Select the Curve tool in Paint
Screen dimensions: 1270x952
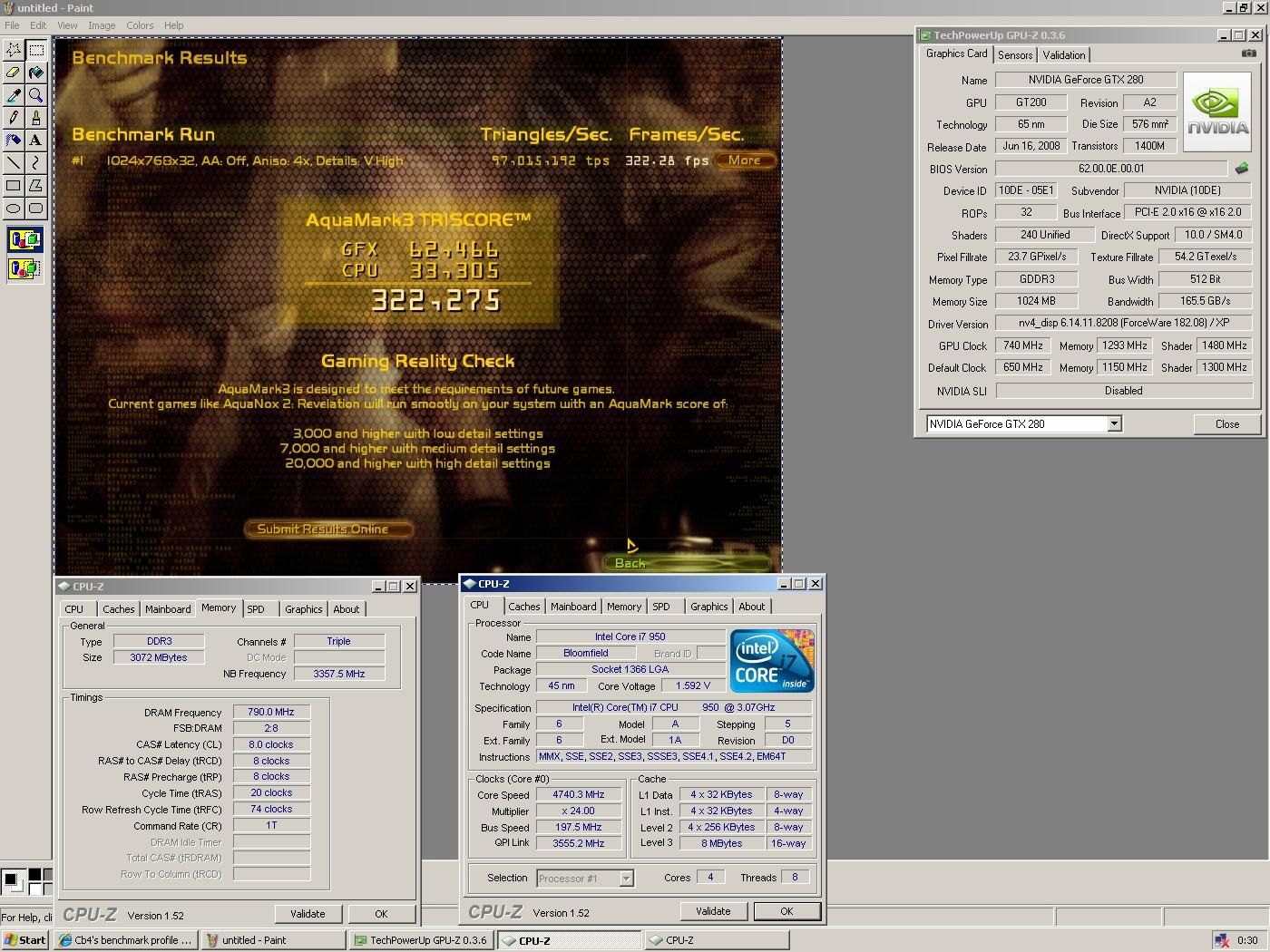(x=36, y=162)
